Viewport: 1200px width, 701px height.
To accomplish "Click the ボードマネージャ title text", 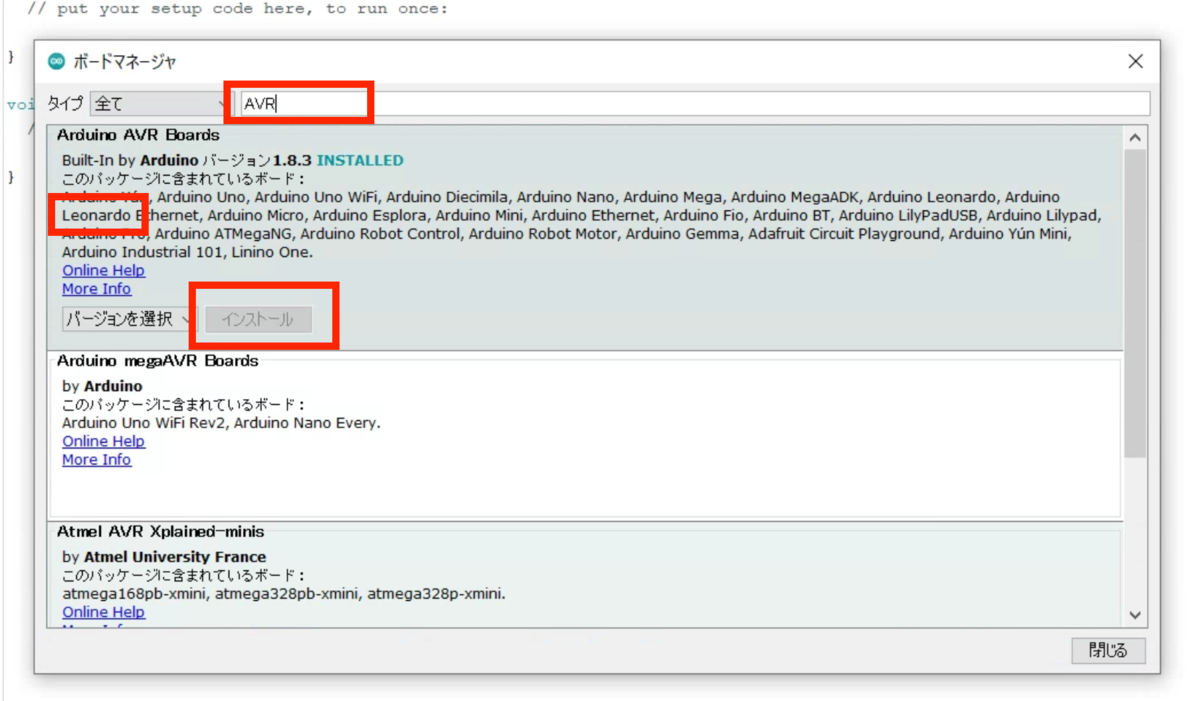I will (x=125, y=61).
